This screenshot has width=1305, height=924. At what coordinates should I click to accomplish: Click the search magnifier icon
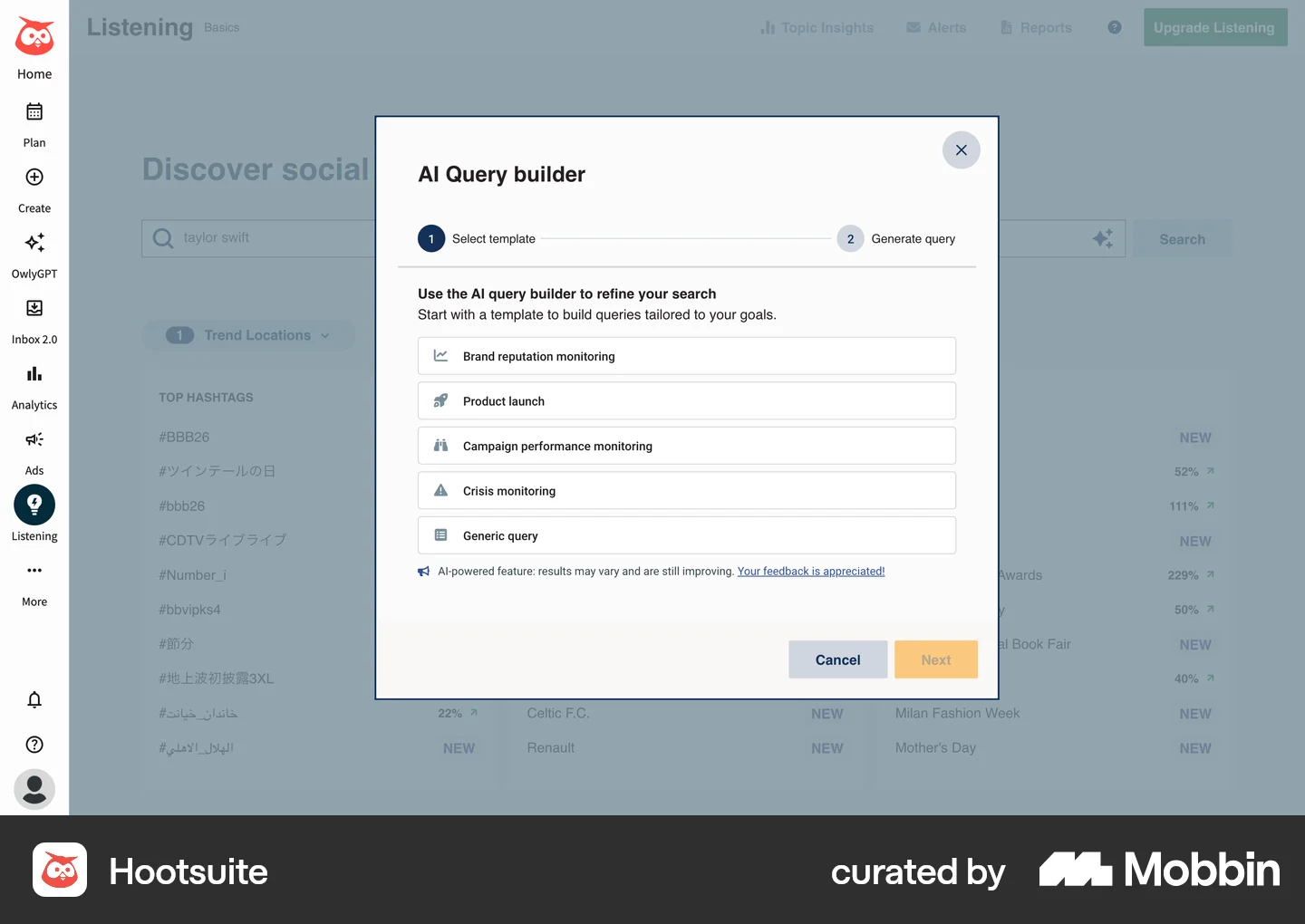coord(163,238)
